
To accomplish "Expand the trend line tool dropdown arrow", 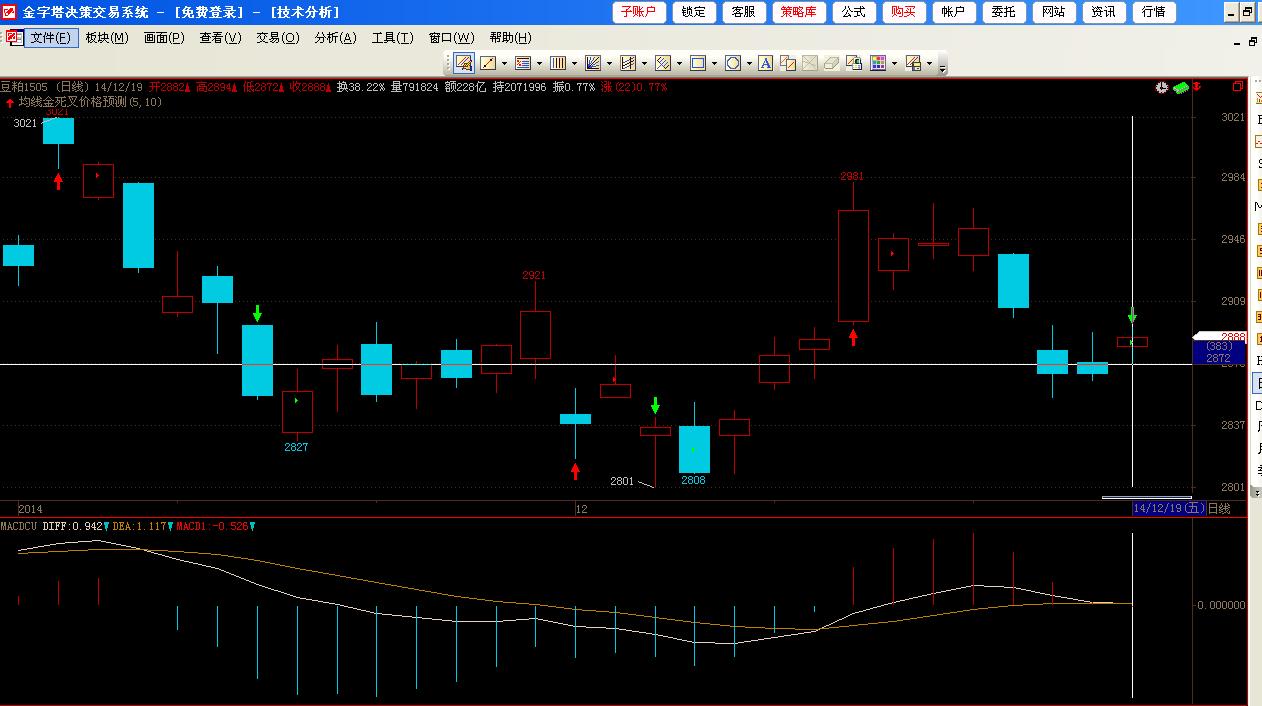I will pyautogui.click(x=504, y=64).
